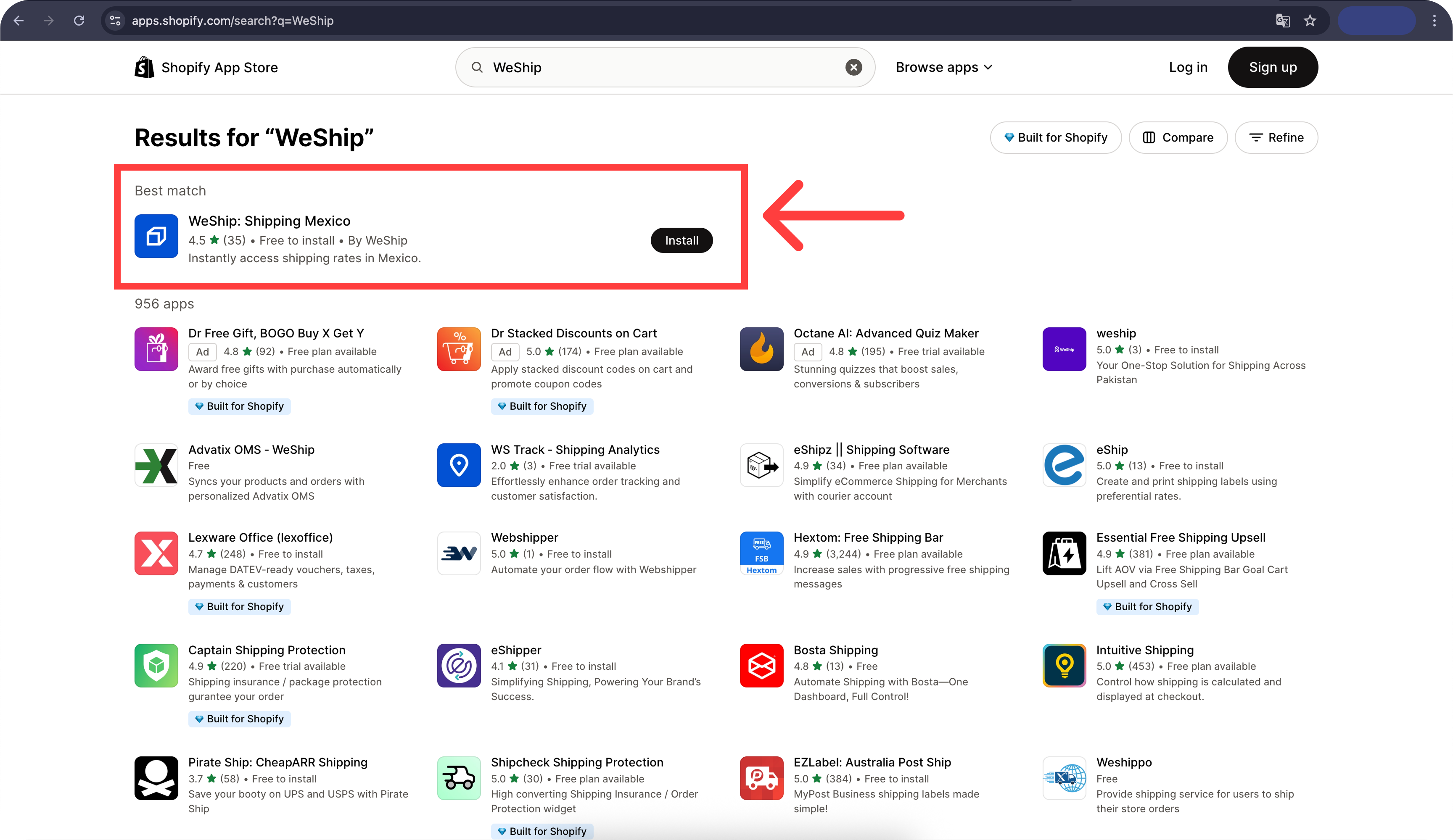Open the Hextom: Free Shipping Bar listing title

pyautogui.click(x=868, y=537)
